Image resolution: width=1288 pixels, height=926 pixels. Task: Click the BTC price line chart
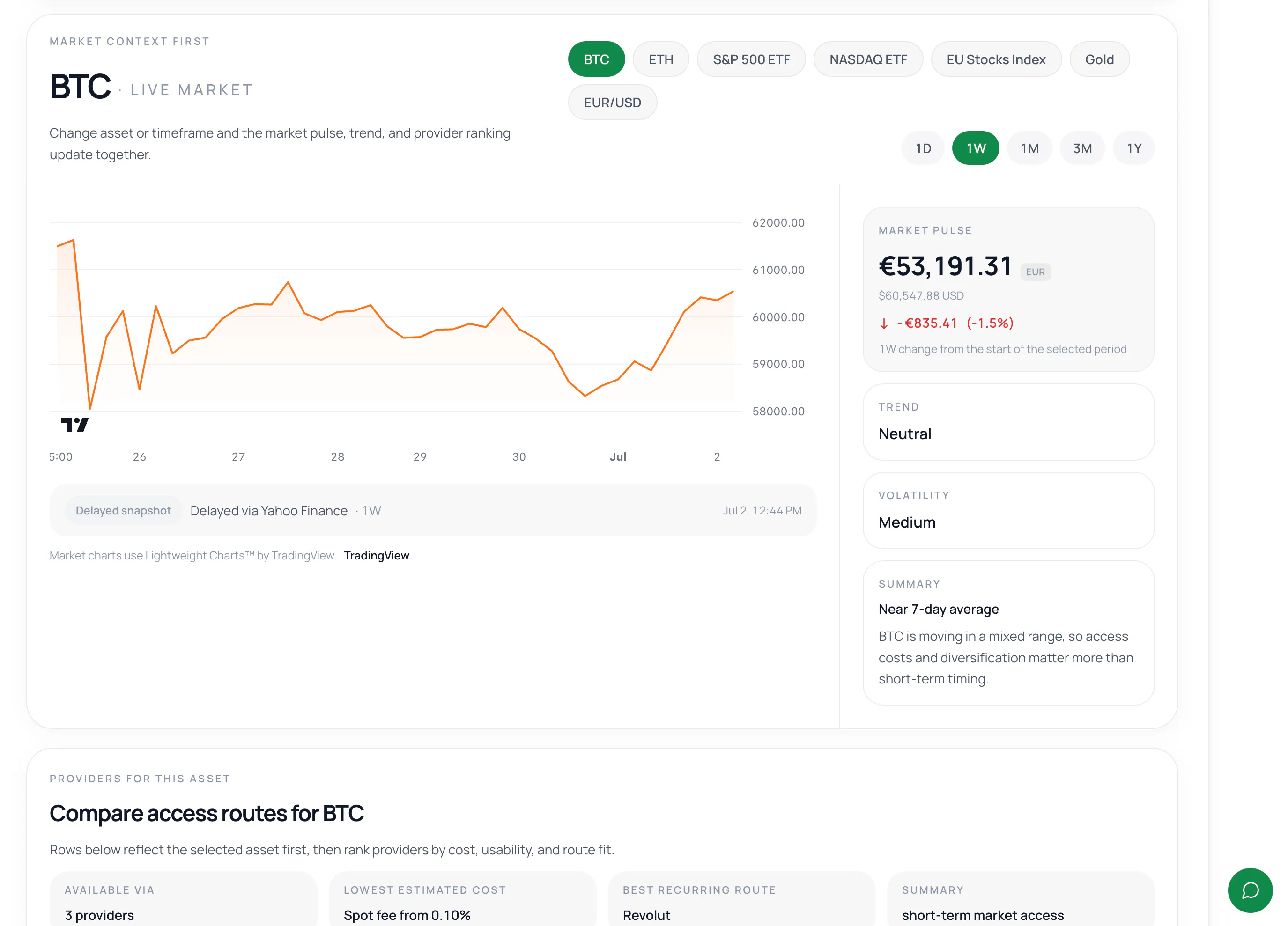[395, 324]
